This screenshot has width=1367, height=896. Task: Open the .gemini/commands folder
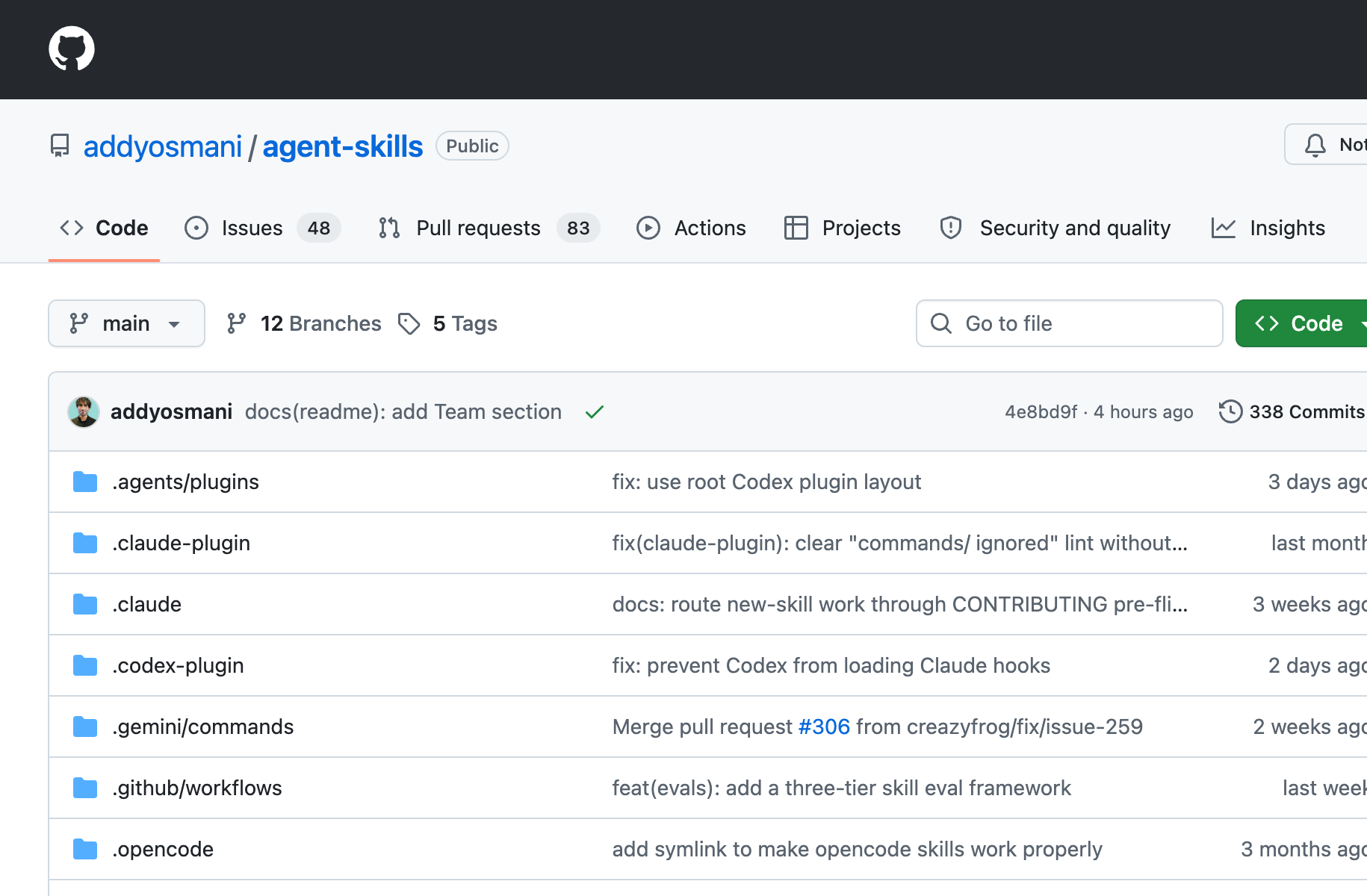203,727
